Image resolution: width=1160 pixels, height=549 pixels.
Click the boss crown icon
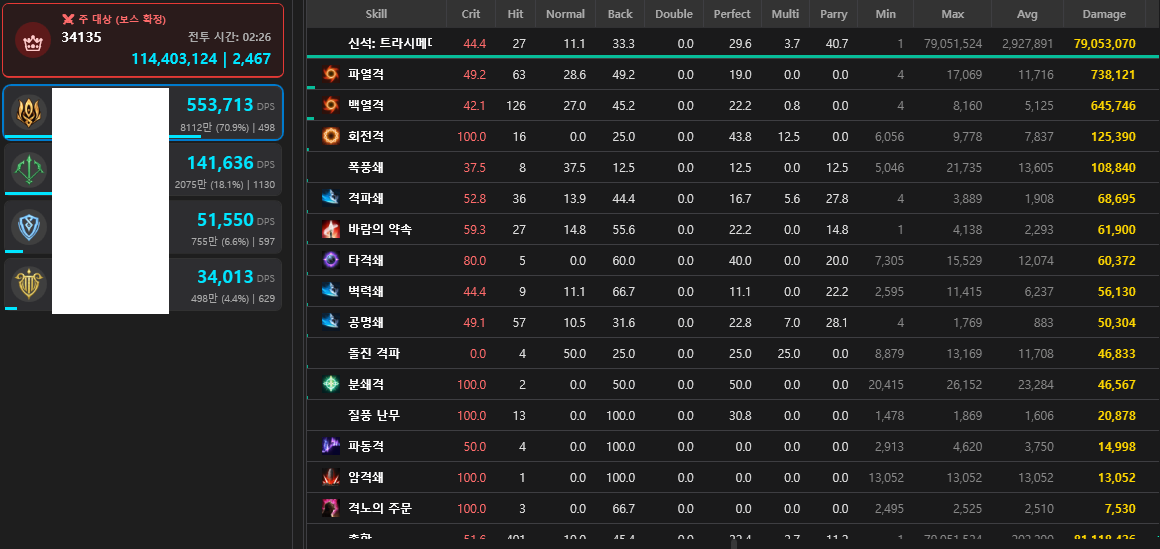[x=35, y=42]
